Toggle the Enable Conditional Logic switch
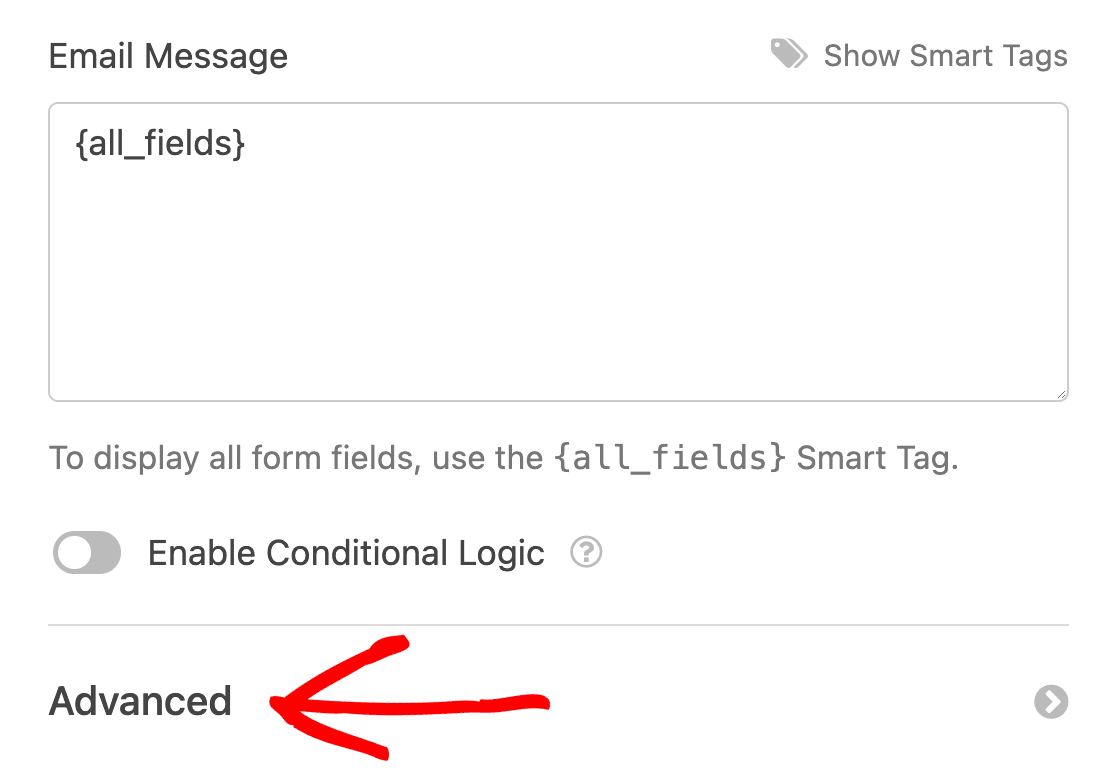 pos(87,552)
